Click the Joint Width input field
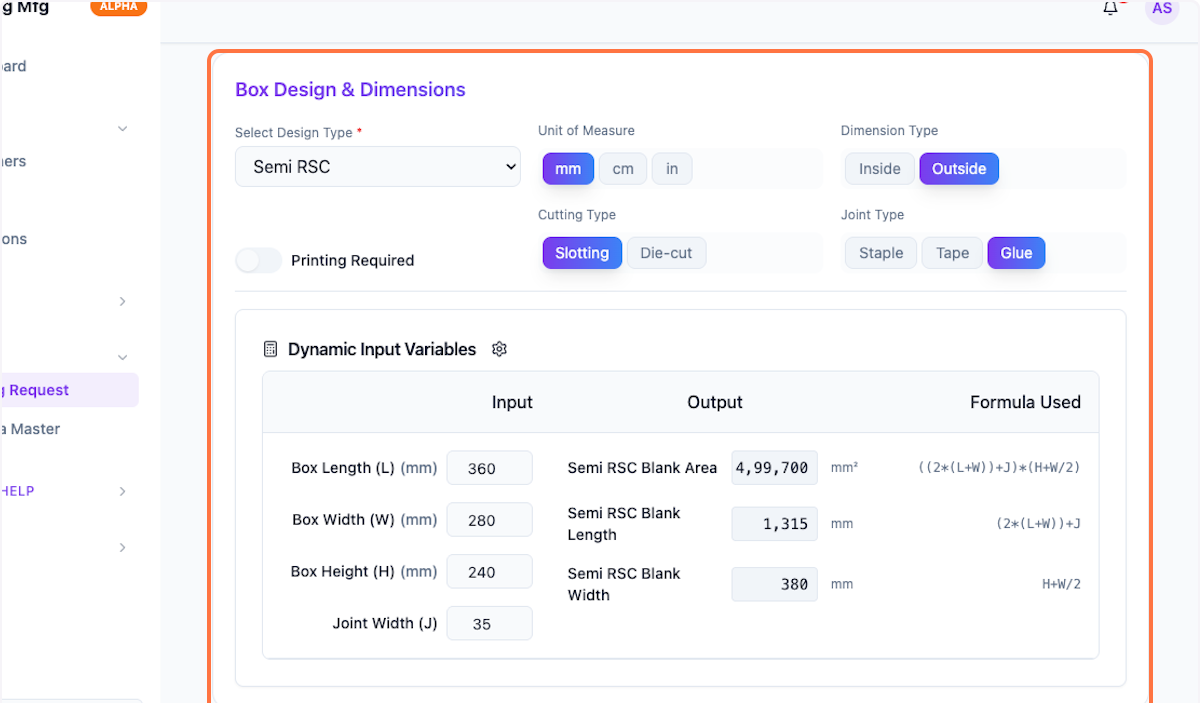This screenshot has height=703, width=1200. (489, 623)
